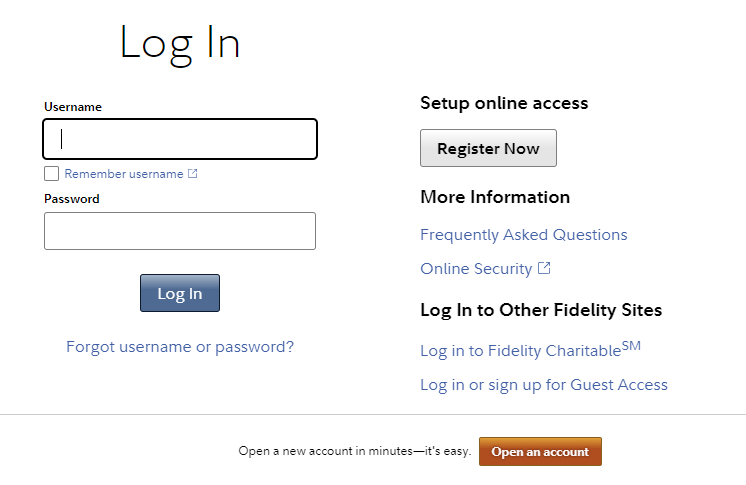746x485 pixels.
Task: Open the Frequently Asked Questions link
Action: click(x=524, y=235)
